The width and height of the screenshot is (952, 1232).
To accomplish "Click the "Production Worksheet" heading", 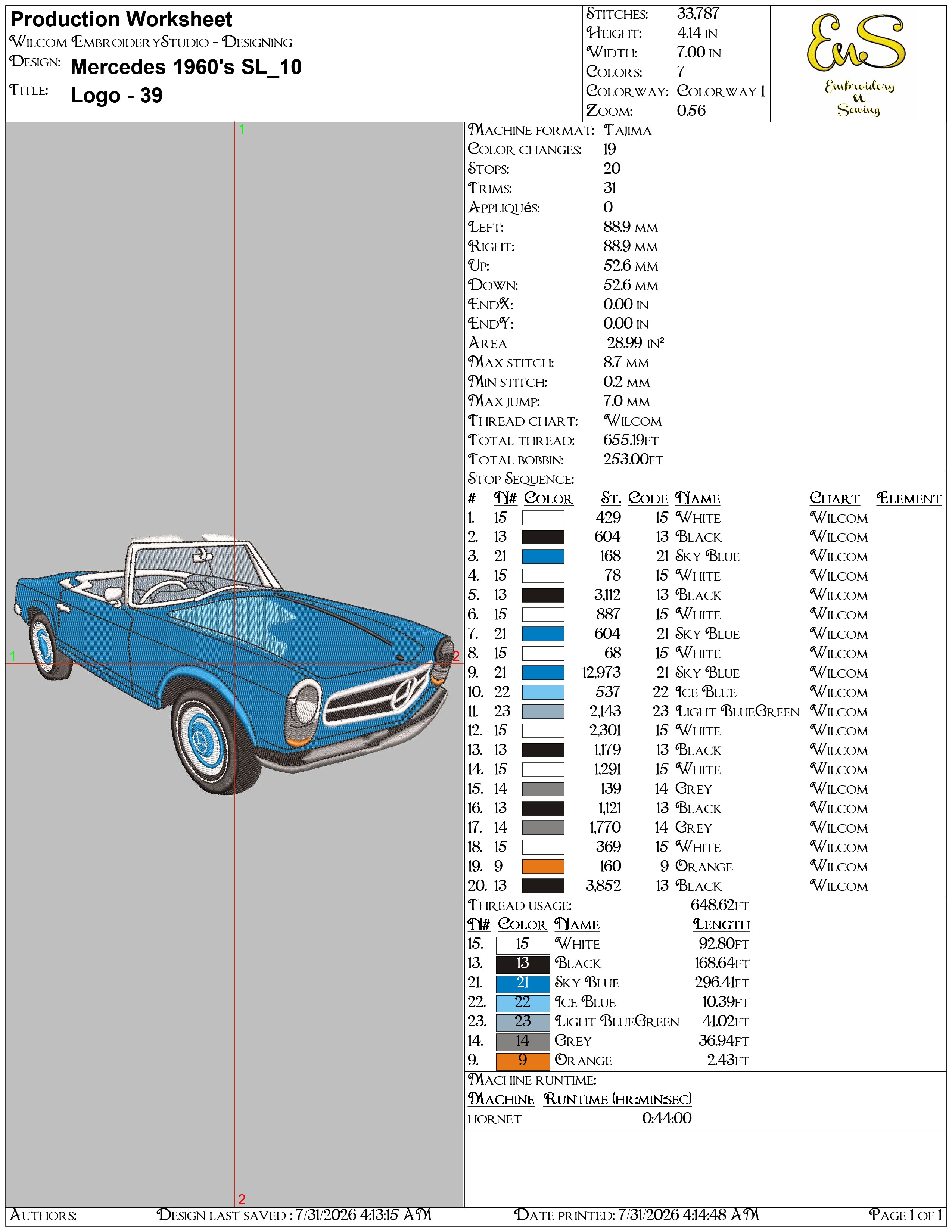I will (x=121, y=20).
